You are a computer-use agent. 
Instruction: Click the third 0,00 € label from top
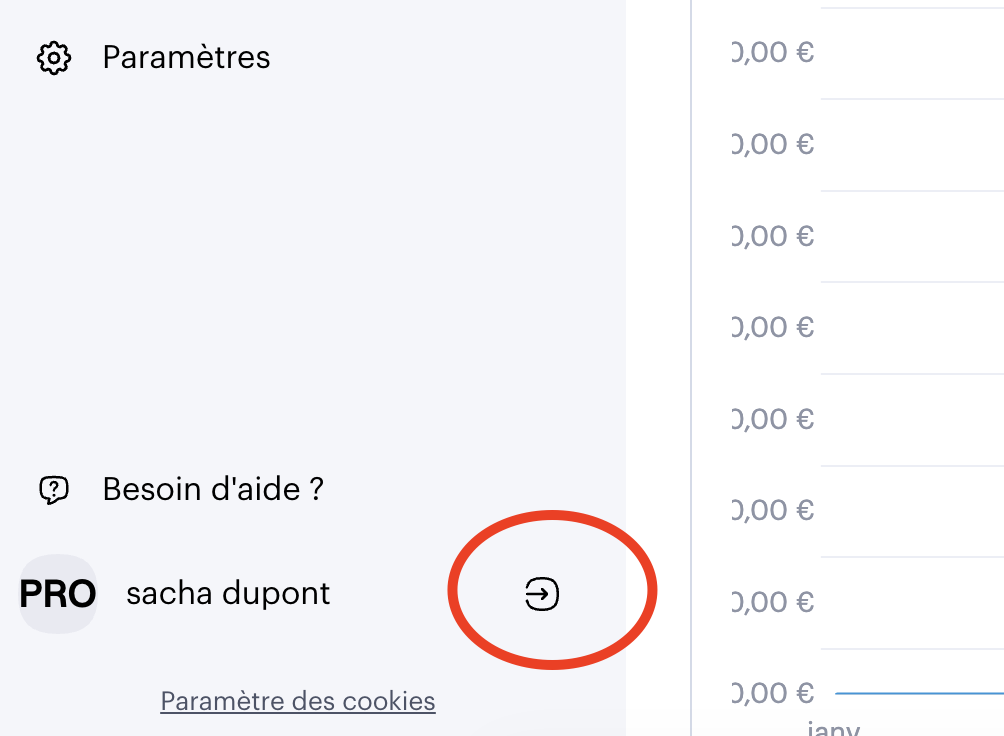click(773, 236)
